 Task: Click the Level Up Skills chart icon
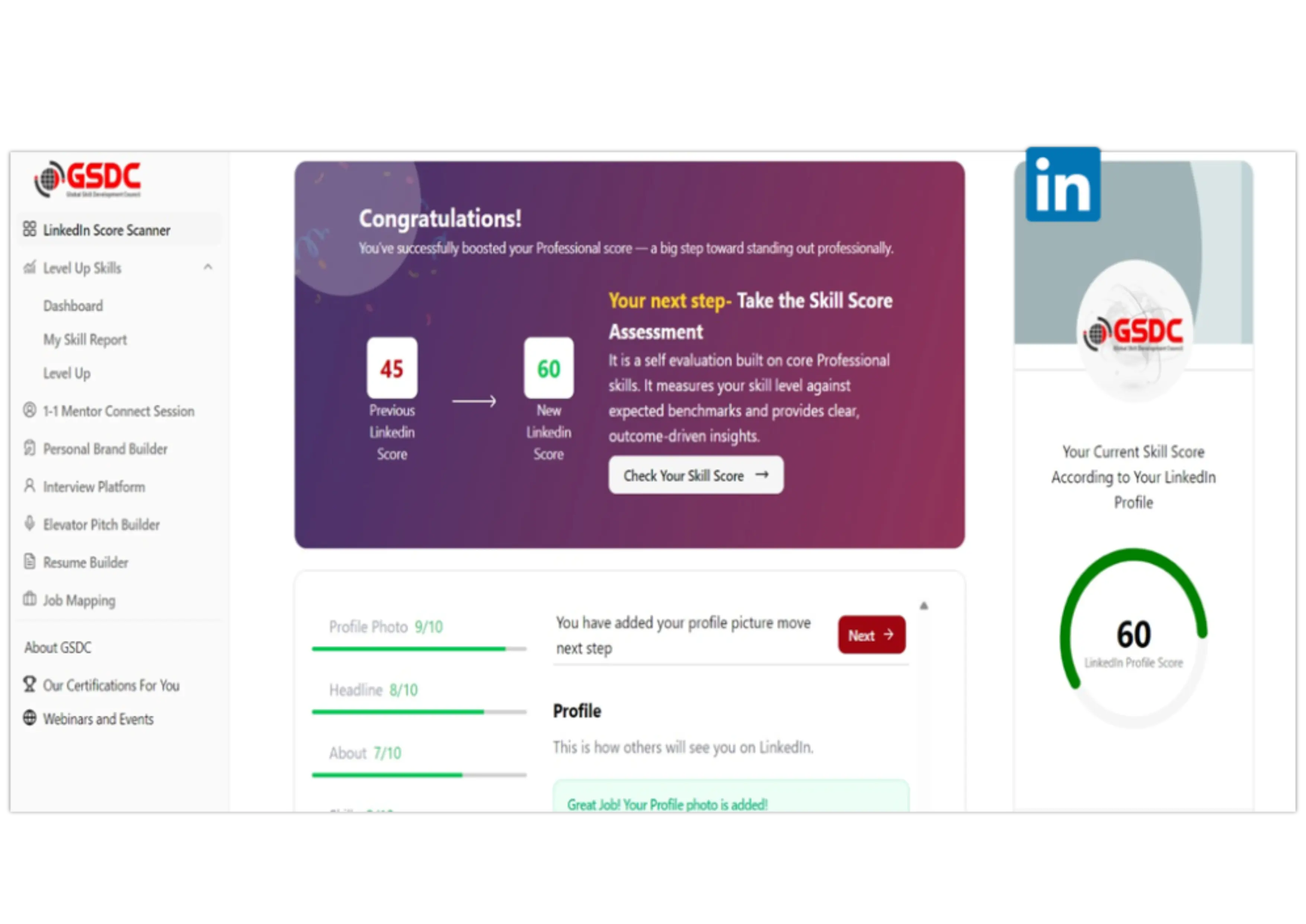tap(30, 267)
